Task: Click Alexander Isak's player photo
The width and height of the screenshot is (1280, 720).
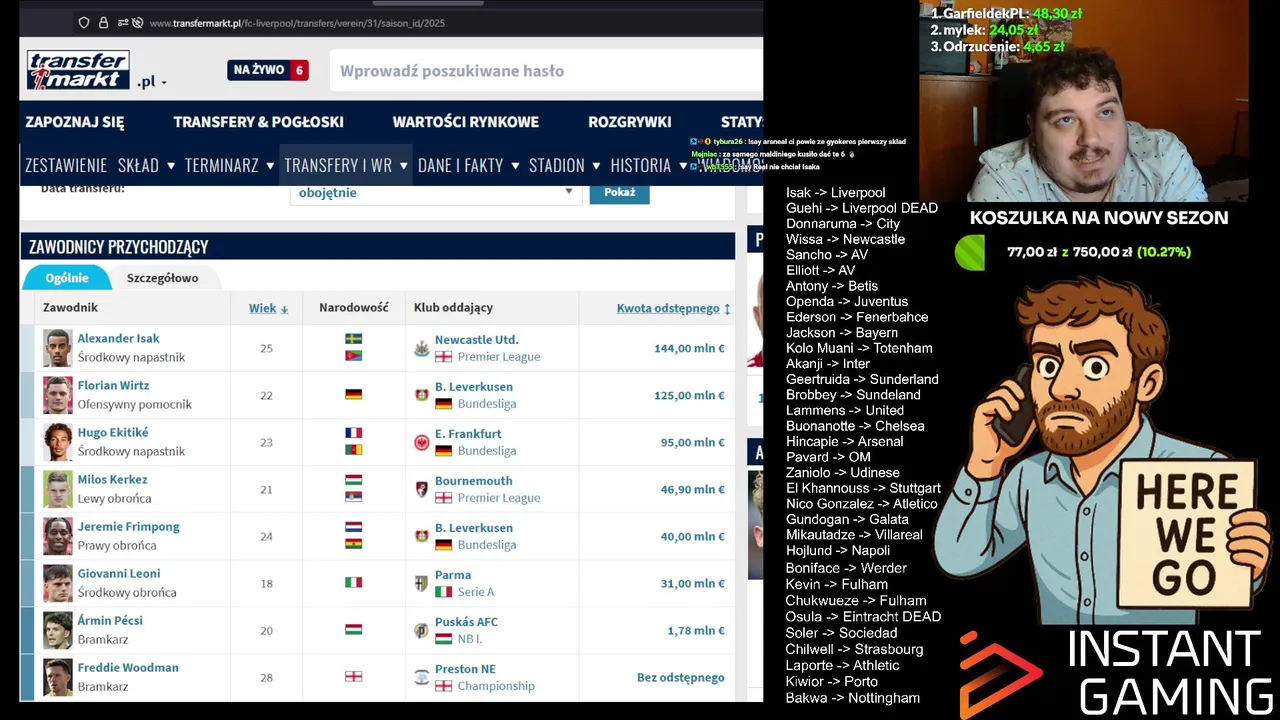Action: (x=58, y=348)
